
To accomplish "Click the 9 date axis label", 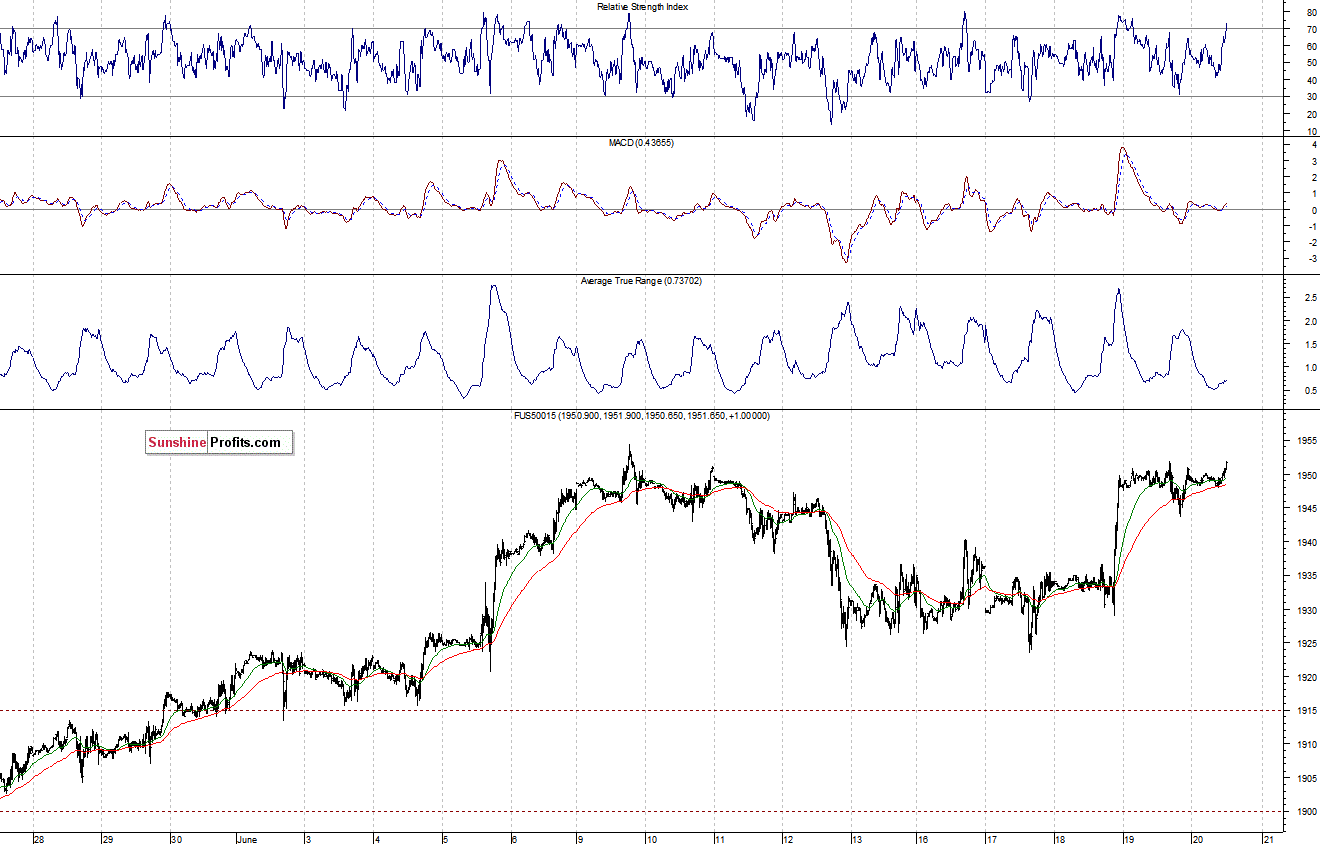I will (x=581, y=838).
